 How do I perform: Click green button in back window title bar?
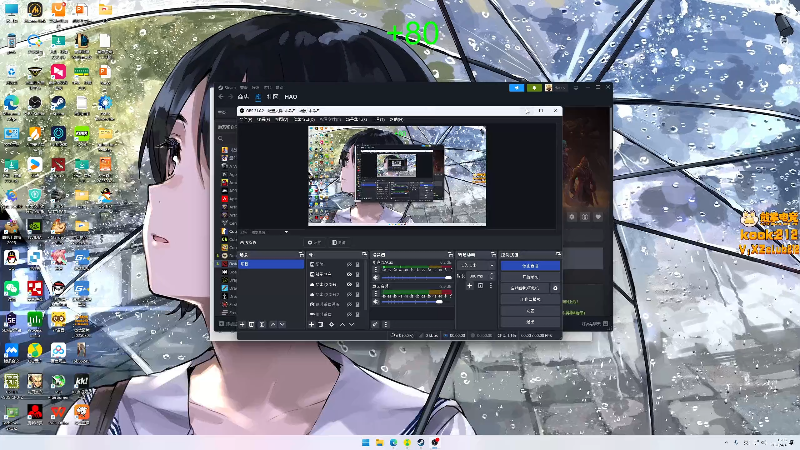point(534,88)
